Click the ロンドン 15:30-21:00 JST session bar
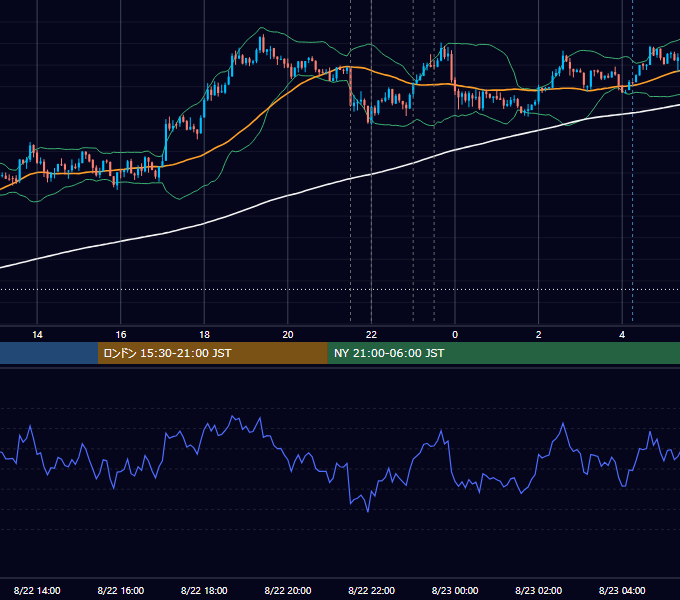This screenshot has width=680, height=600. point(212,353)
